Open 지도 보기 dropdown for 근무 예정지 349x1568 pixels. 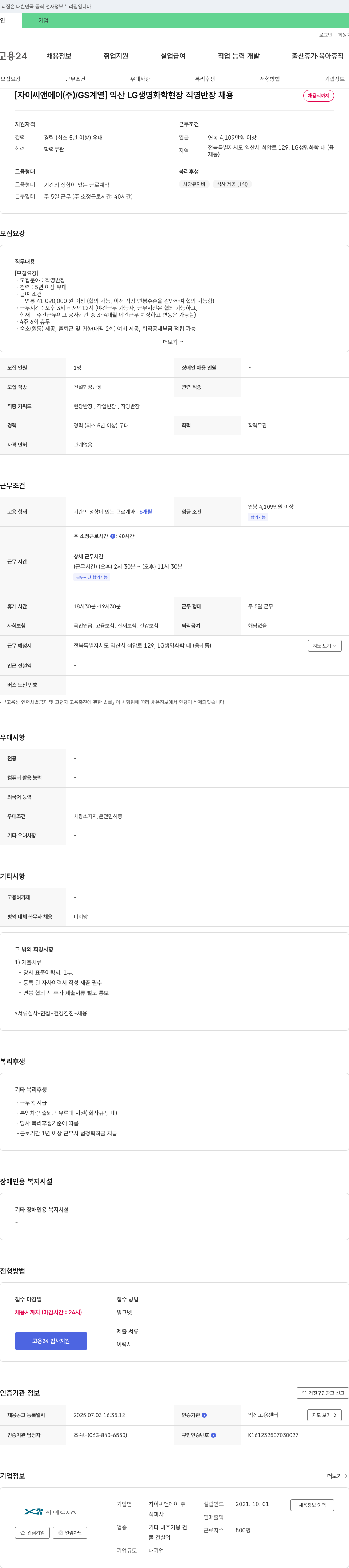pyautogui.click(x=325, y=646)
